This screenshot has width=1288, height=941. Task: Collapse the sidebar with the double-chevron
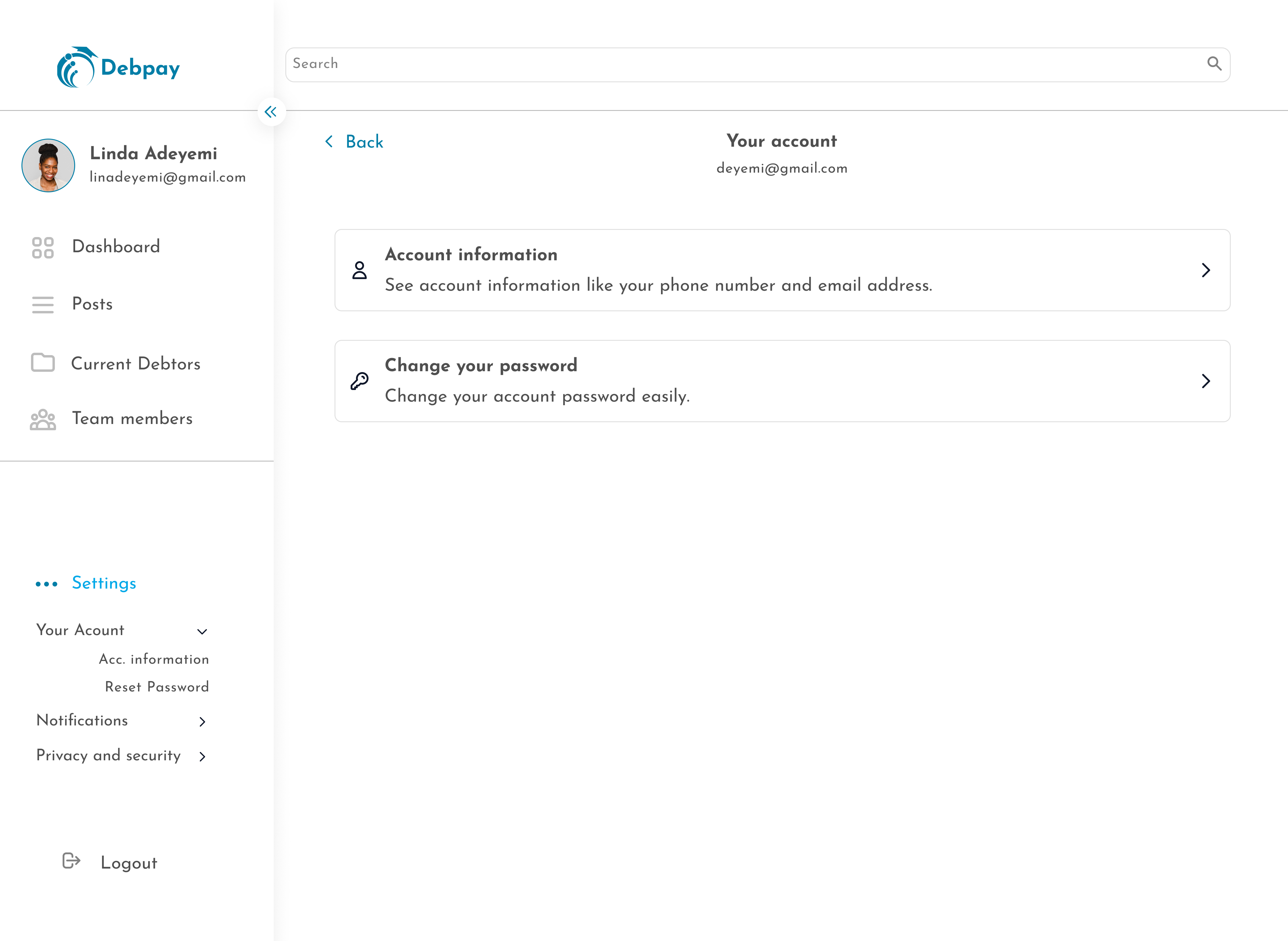pos(271,112)
